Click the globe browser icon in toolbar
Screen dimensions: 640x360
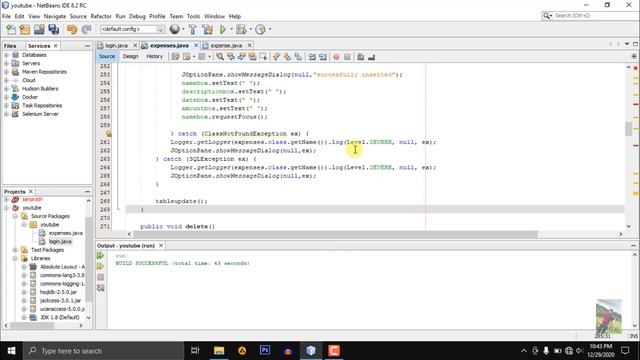pyautogui.click(x=174, y=29)
